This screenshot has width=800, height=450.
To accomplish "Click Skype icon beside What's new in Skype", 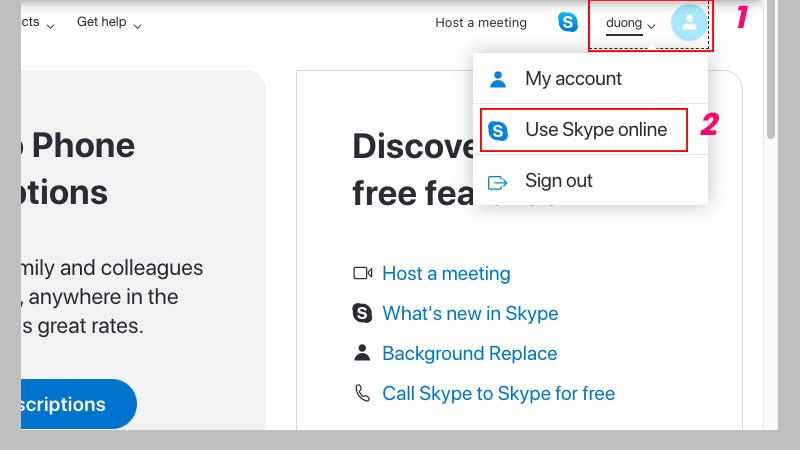I will 362,313.
